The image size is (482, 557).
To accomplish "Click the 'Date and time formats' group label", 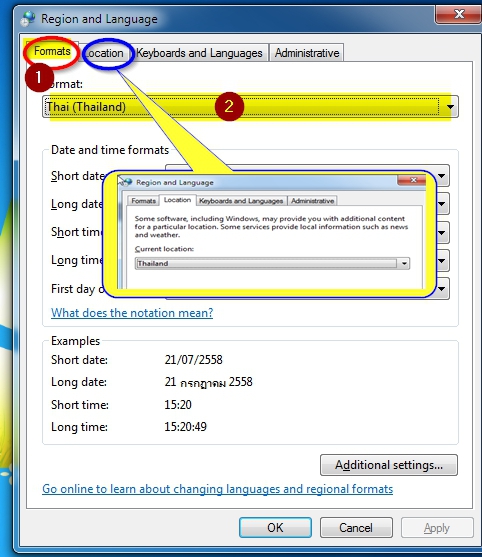I will [x=110, y=150].
